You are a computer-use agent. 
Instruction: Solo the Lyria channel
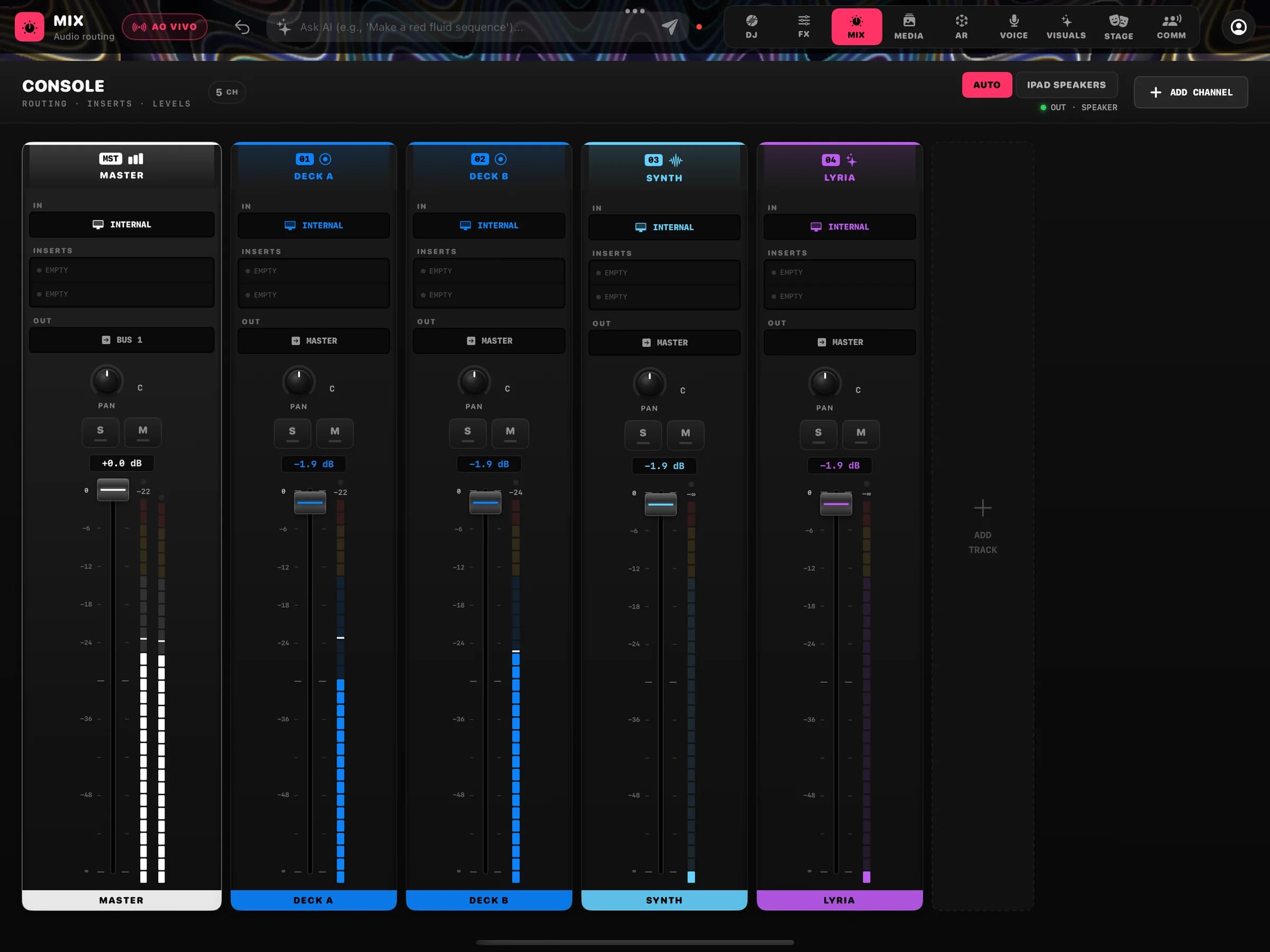click(x=818, y=434)
